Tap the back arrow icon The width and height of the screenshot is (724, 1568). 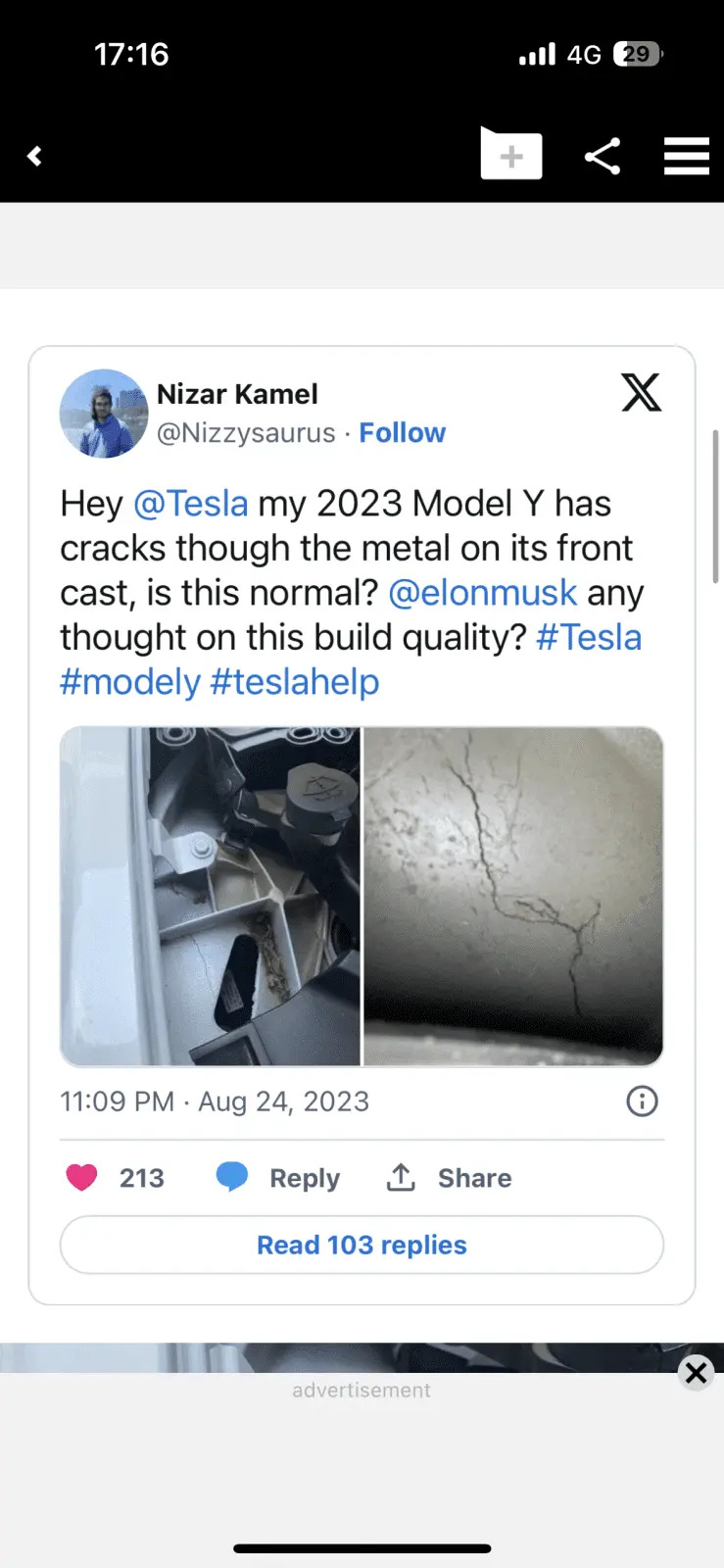click(35, 156)
